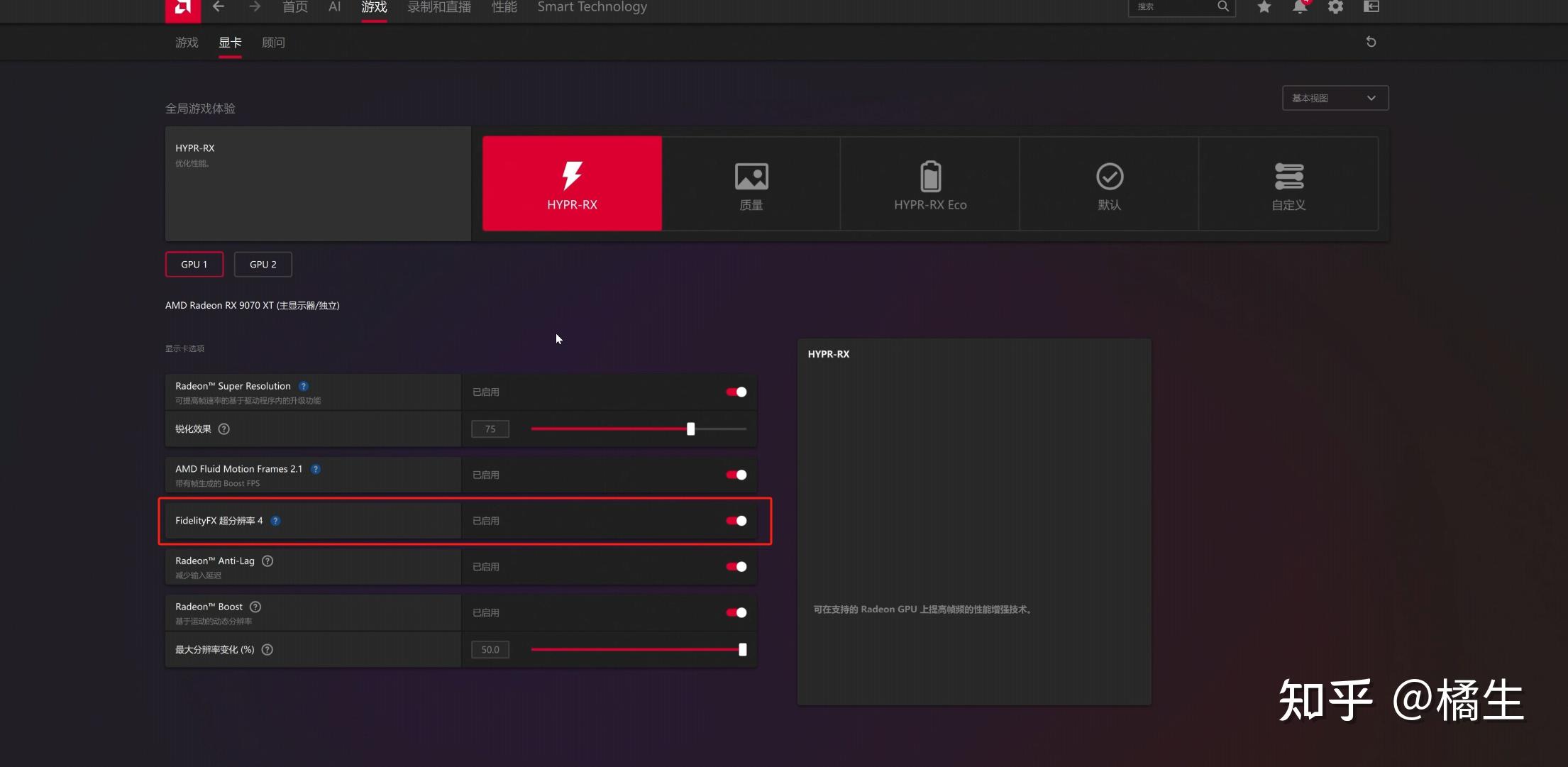Switch to the 顾问 sub-tab
The height and width of the screenshot is (767, 1568).
pyautogui.click(x=273, y=43)
